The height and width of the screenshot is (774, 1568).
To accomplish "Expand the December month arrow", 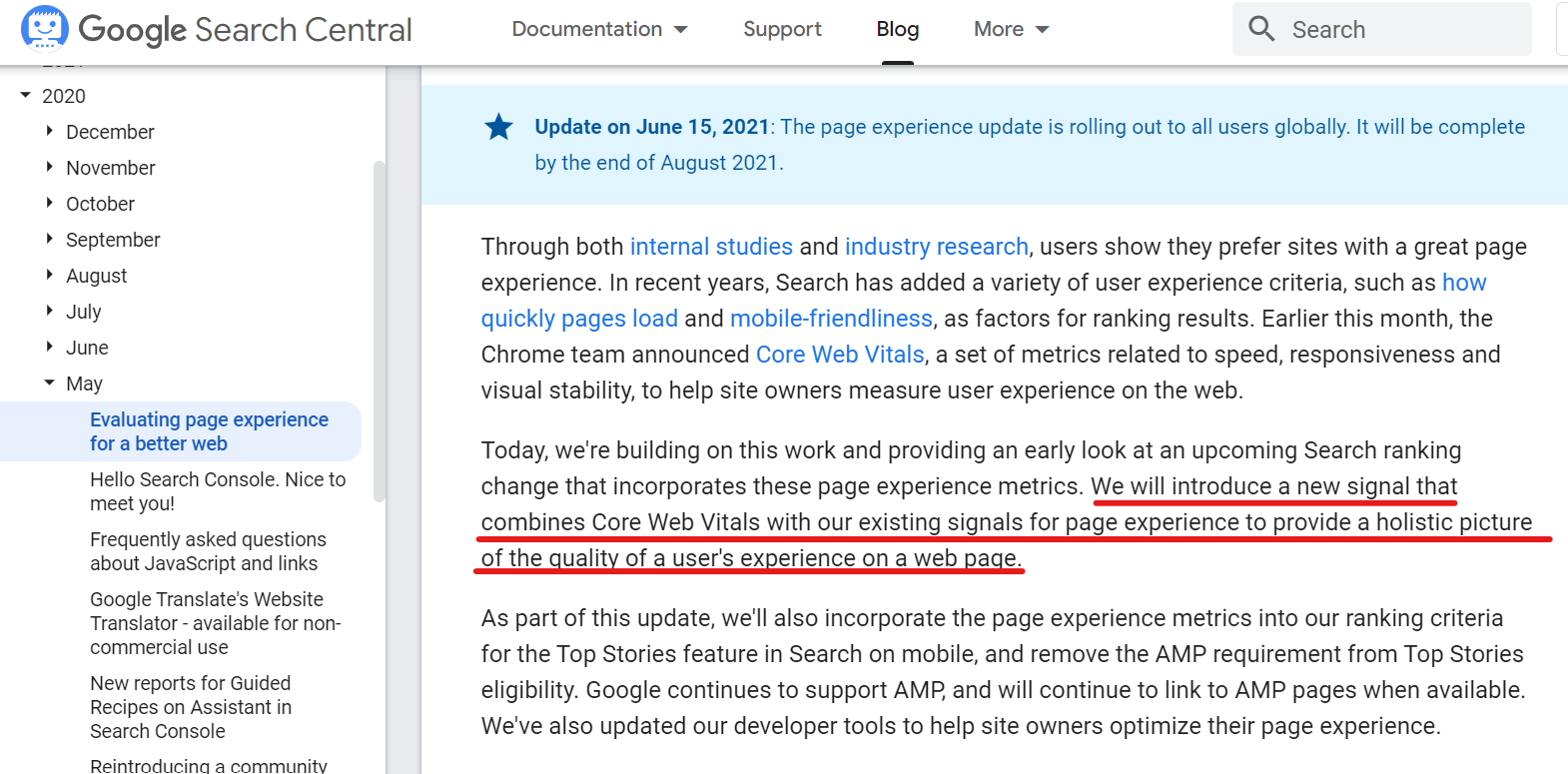I will pyautogui.click(x=50, y=131).
